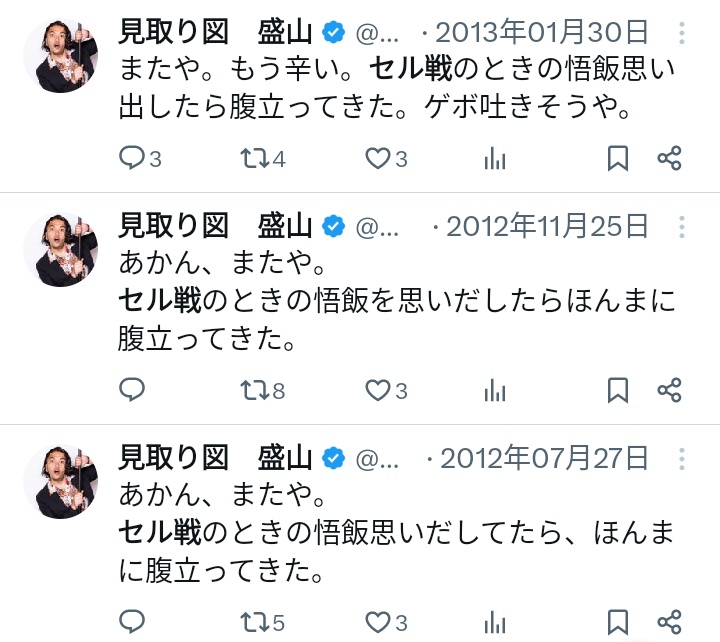Viewport: 720px width, 642px height.
Task: Bookmark the 2013年01月30日 tweet
Action: [x=618, y=158]
